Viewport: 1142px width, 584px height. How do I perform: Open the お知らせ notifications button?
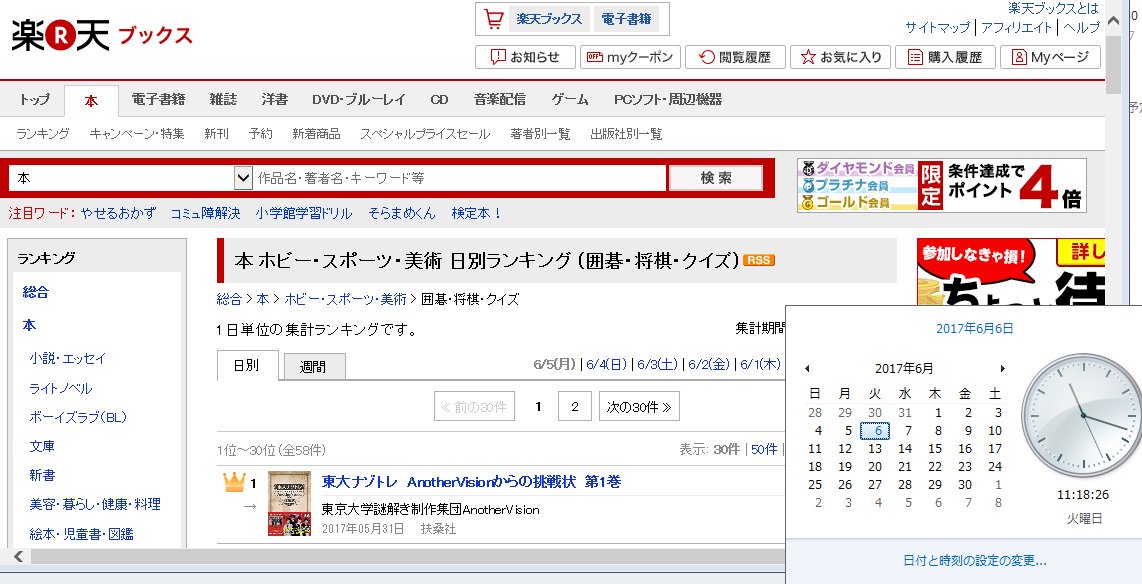[x=525, y=57]
